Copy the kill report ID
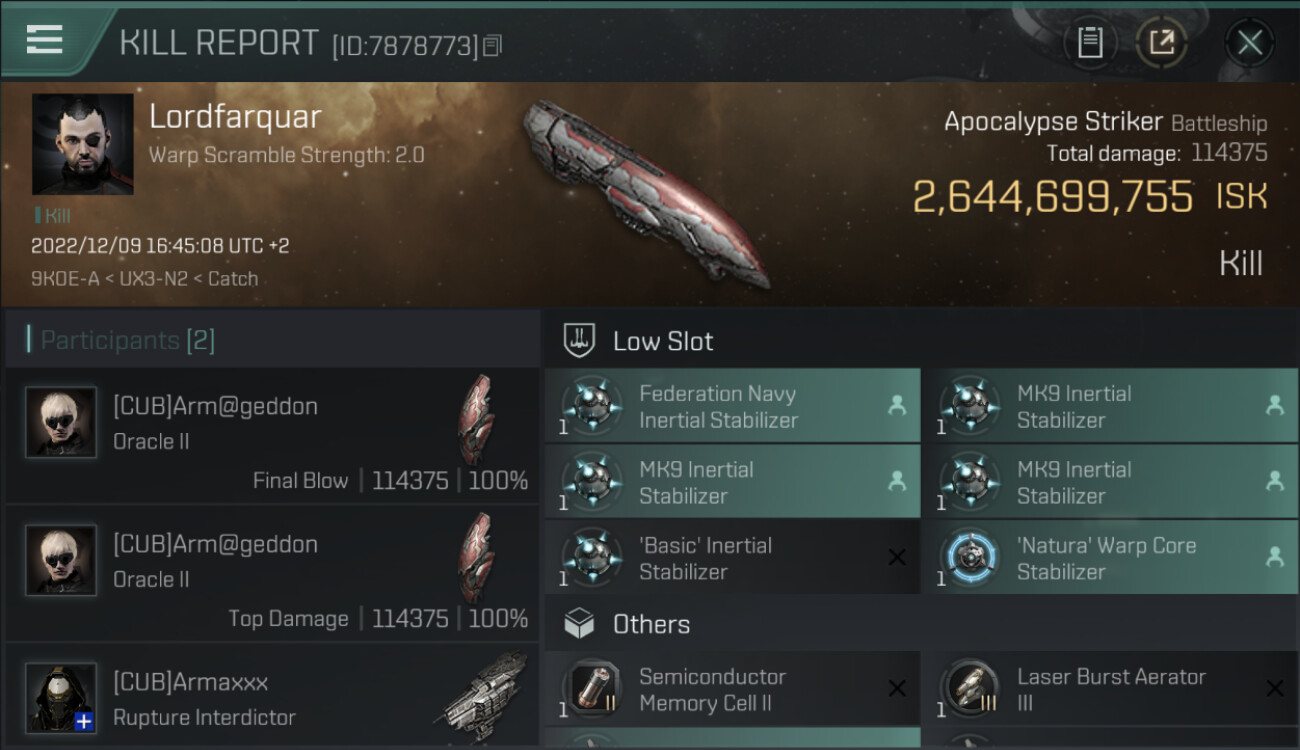The height and width of the screenshot is (750, 1300). click(x=492, y=46)
